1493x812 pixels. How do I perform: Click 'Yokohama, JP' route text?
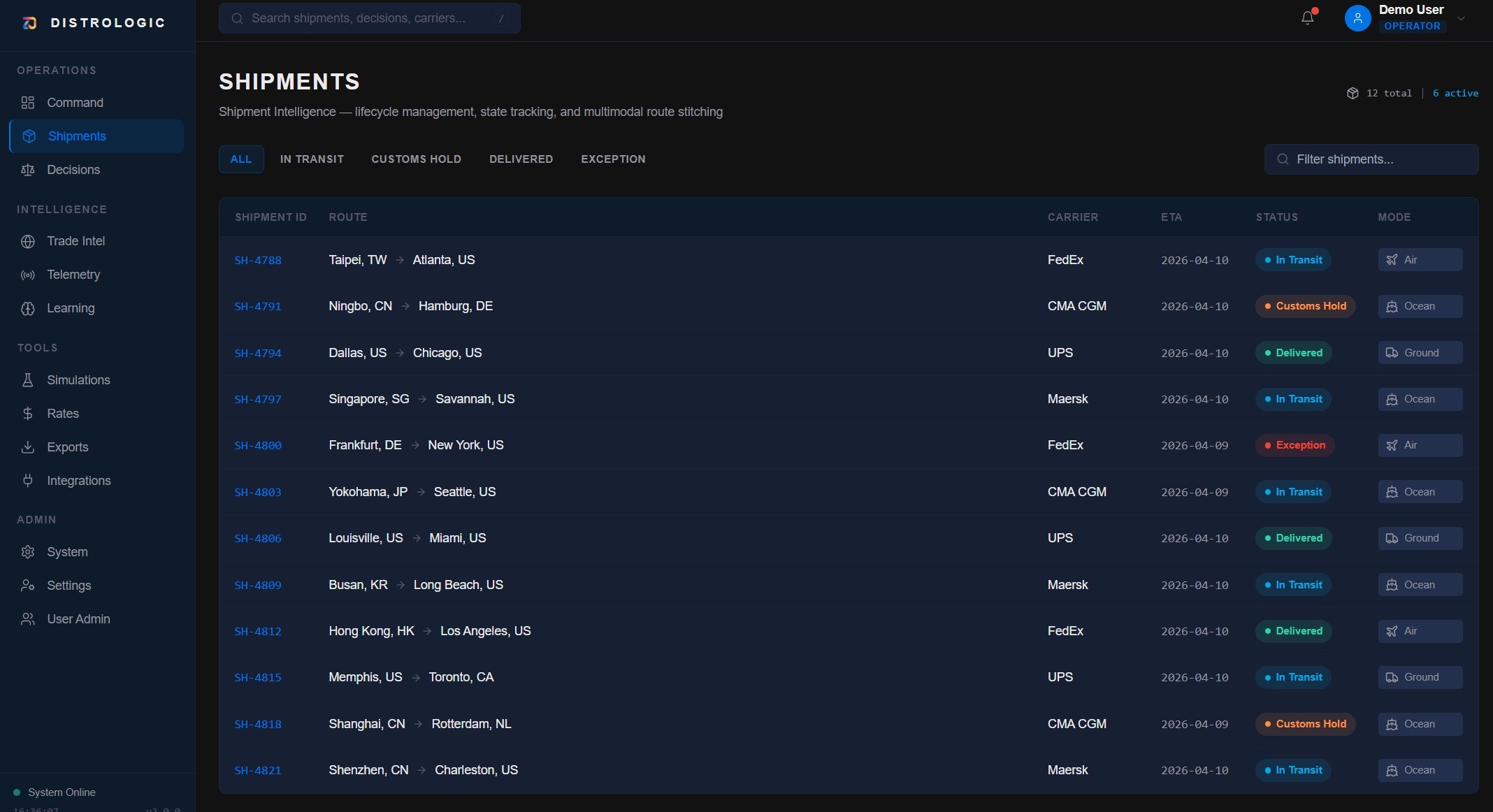[368, 492]
